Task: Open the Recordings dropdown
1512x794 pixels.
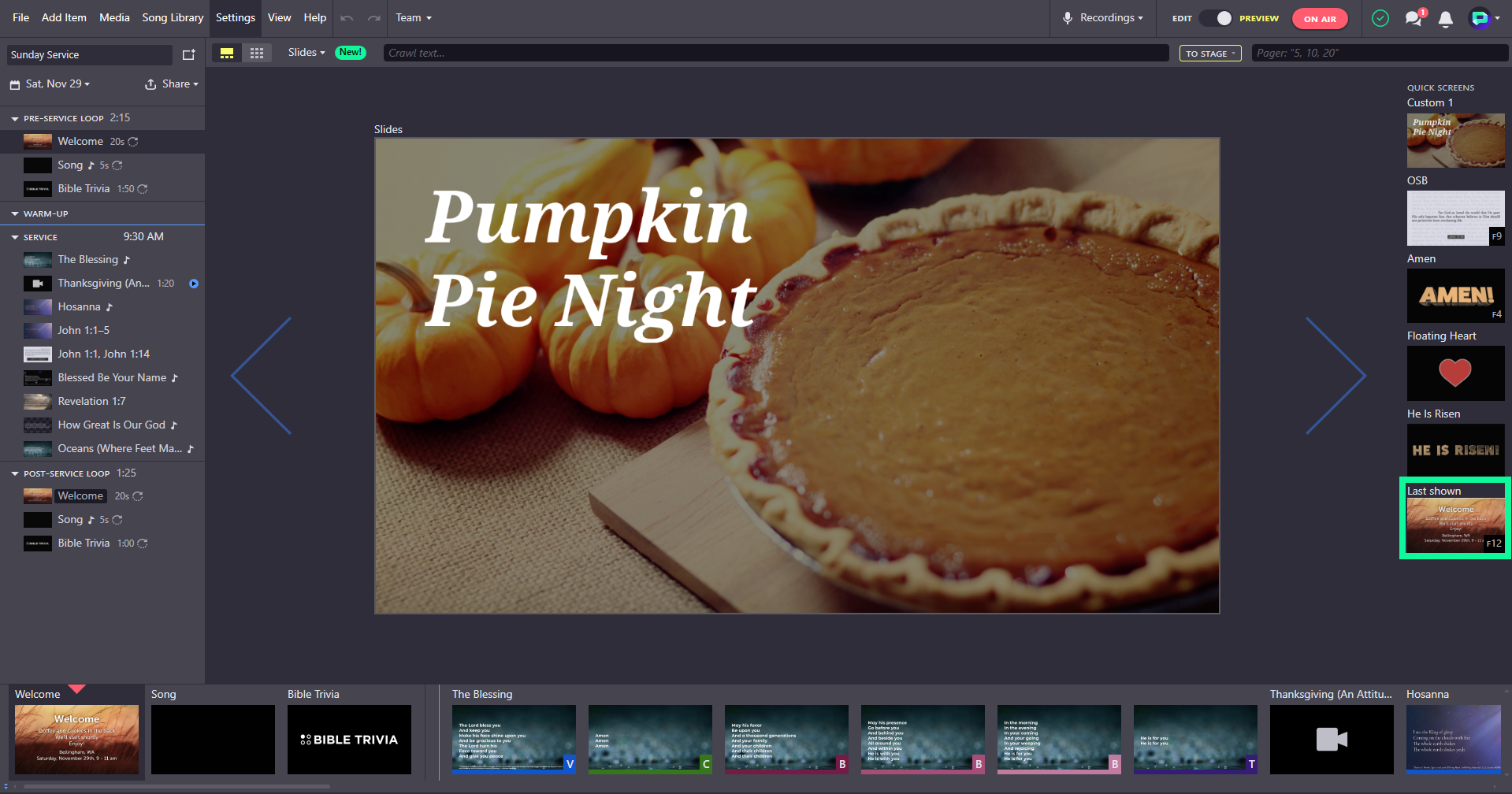Action: [x=1103, y=18]
